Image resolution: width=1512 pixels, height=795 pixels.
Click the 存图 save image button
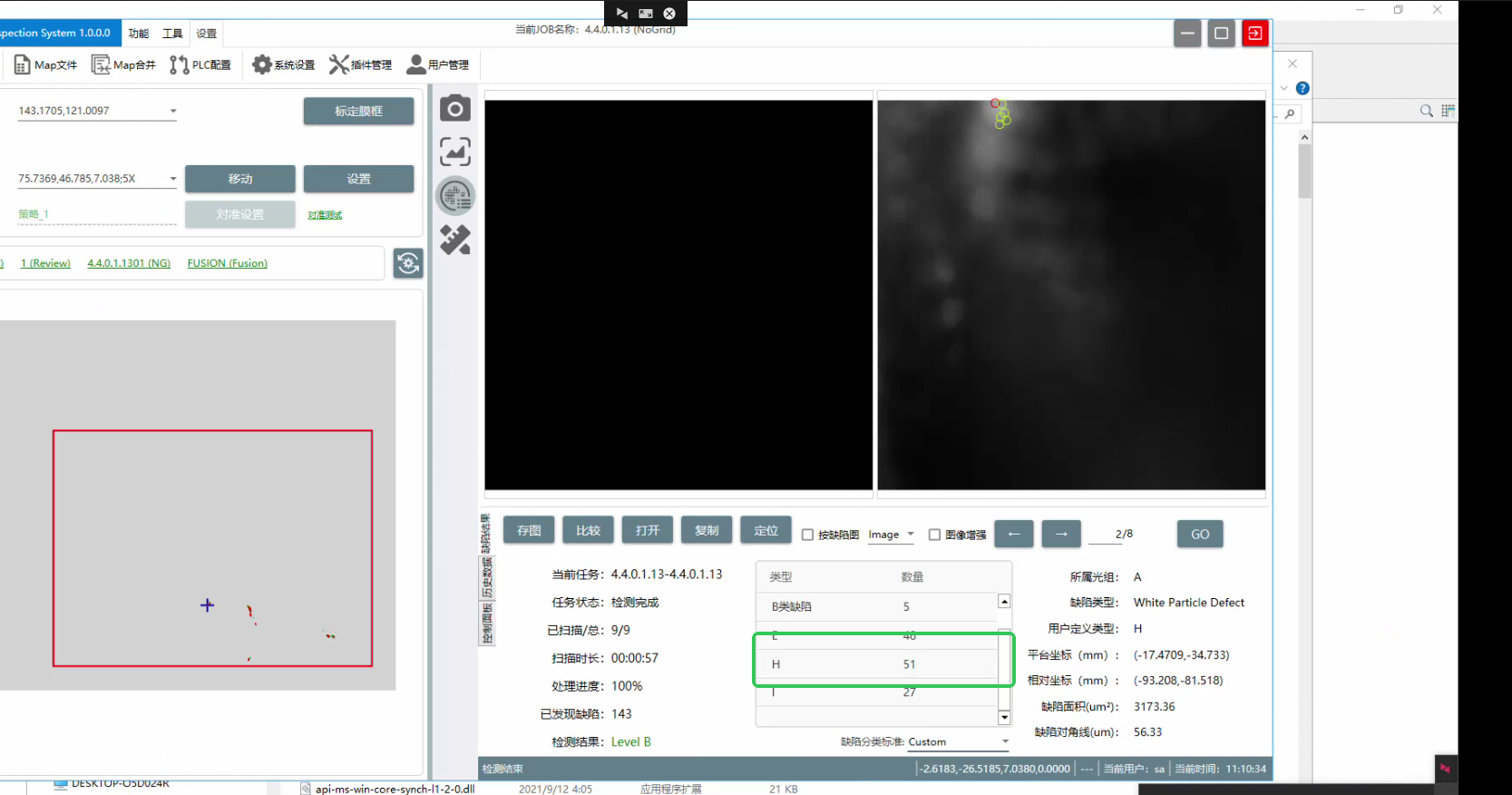[529, 530]
